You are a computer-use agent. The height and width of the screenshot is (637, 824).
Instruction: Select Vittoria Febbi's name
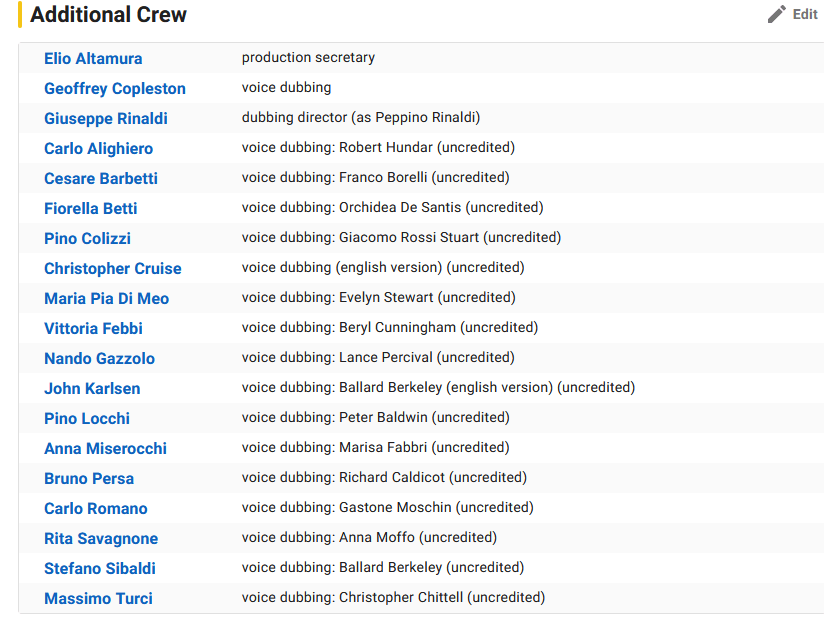(93, 328)
